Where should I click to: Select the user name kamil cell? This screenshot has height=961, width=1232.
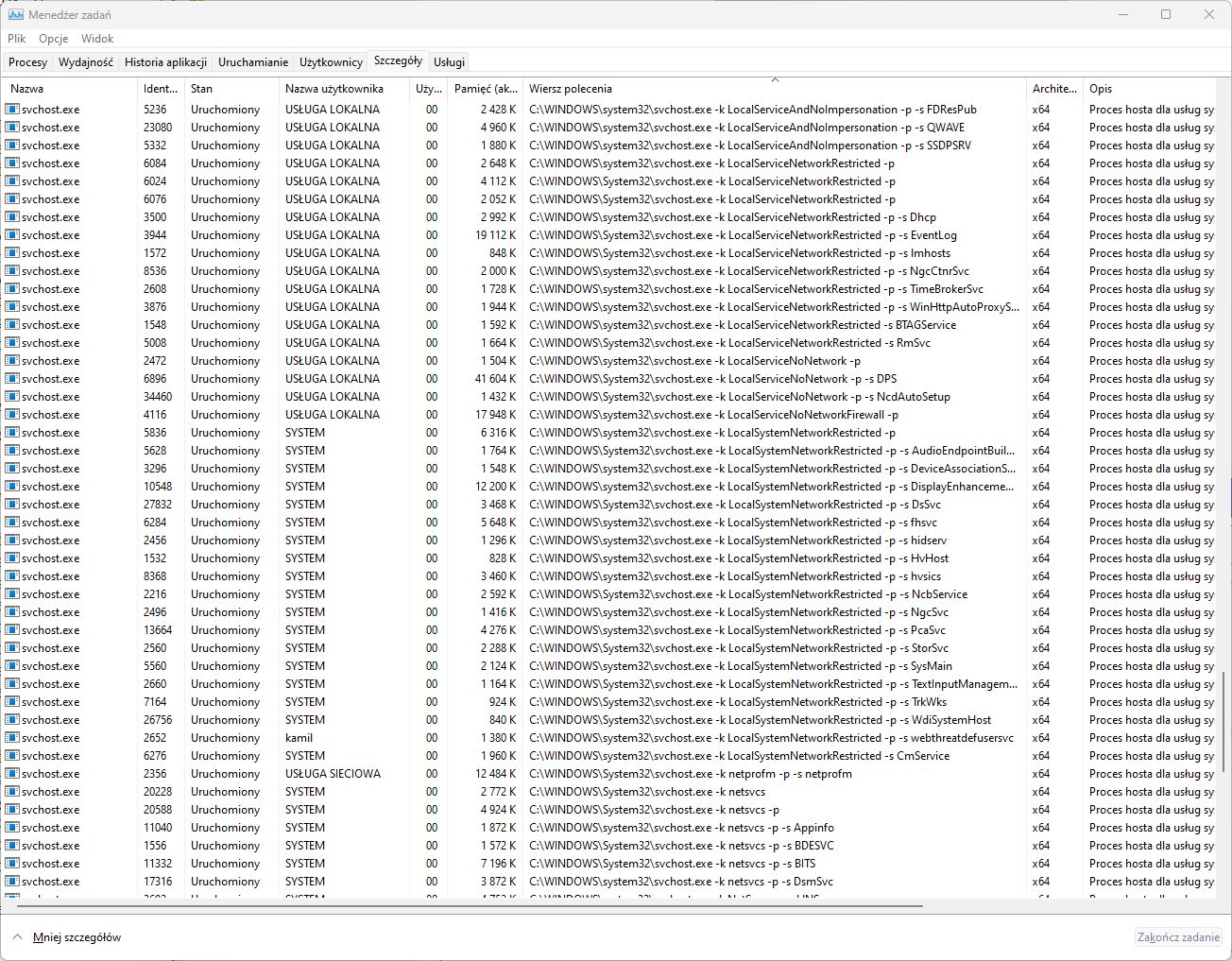point(299,738)
